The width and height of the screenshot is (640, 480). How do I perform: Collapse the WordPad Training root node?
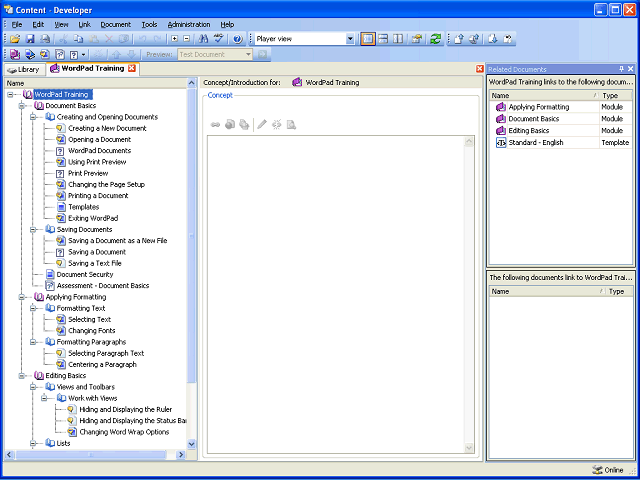[10, 95]
